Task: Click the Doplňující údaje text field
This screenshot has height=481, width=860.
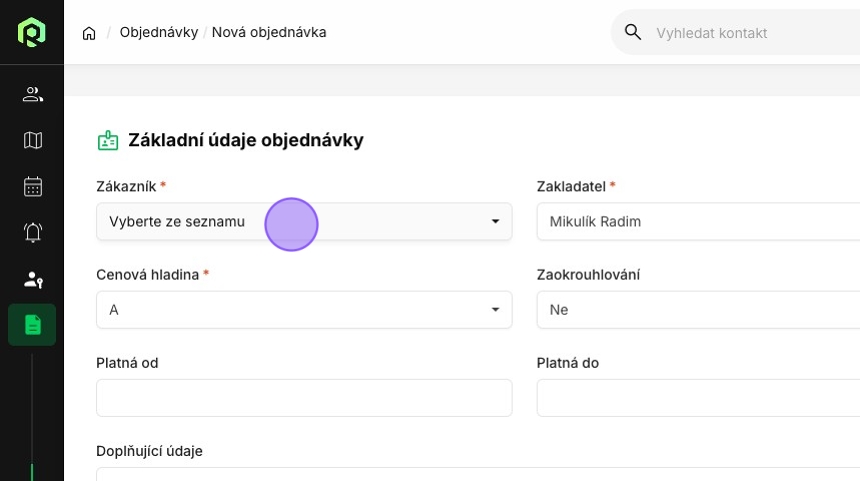Action: click(x=478, y=474)
